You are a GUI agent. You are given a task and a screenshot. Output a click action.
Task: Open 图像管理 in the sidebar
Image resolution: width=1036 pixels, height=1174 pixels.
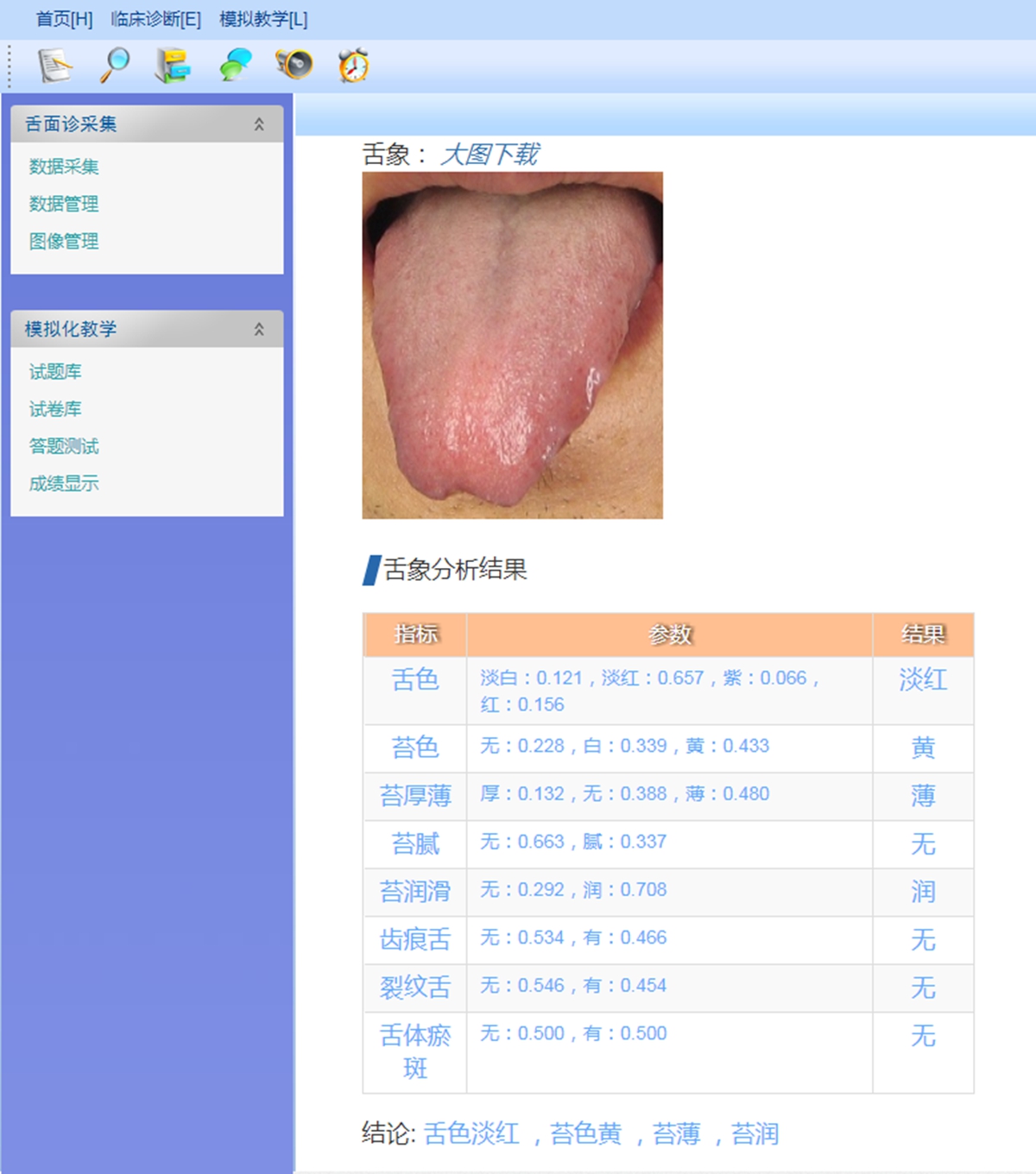coord(64,241)
